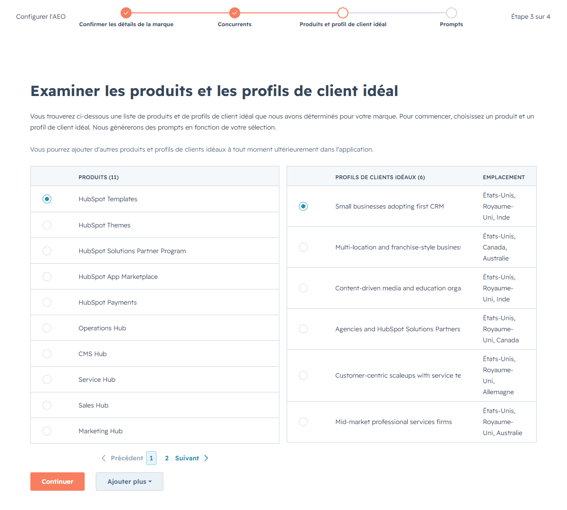Open the Concurrents step label
This screenshot has width=567, height=510.
(234, 24)
